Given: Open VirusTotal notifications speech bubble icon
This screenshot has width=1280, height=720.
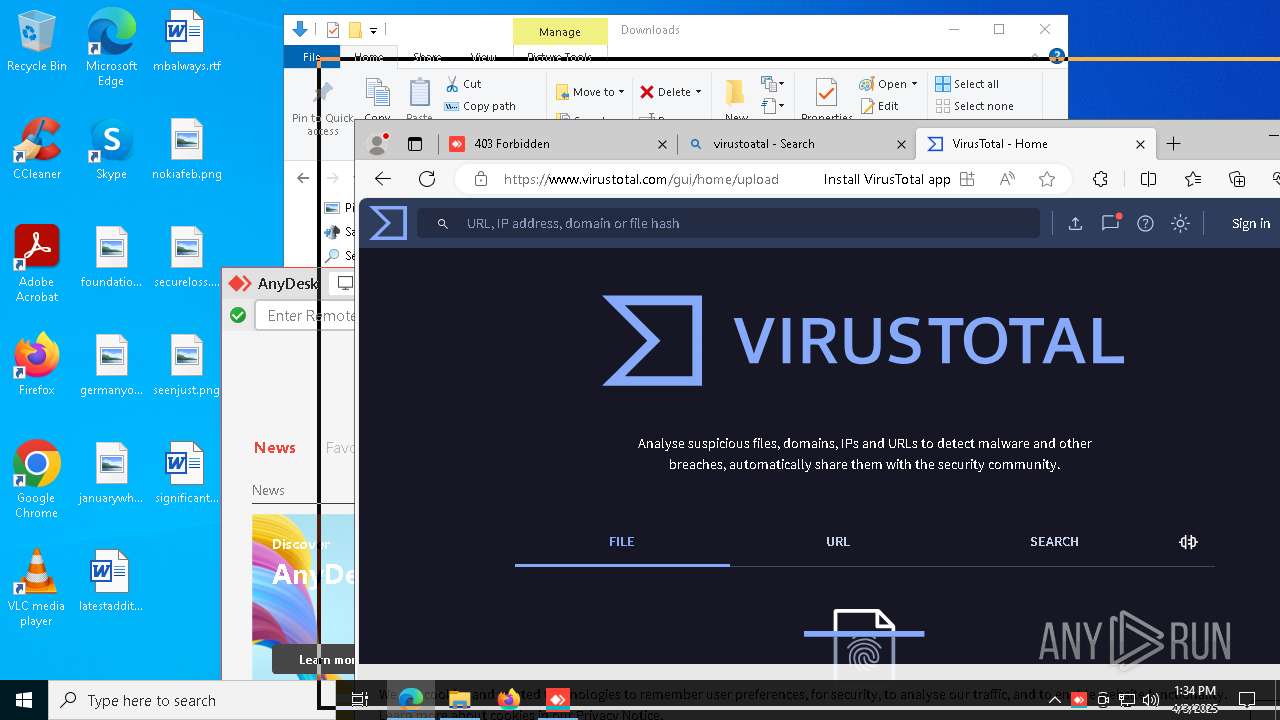Looking at the screenshot, I should 1110,223.
